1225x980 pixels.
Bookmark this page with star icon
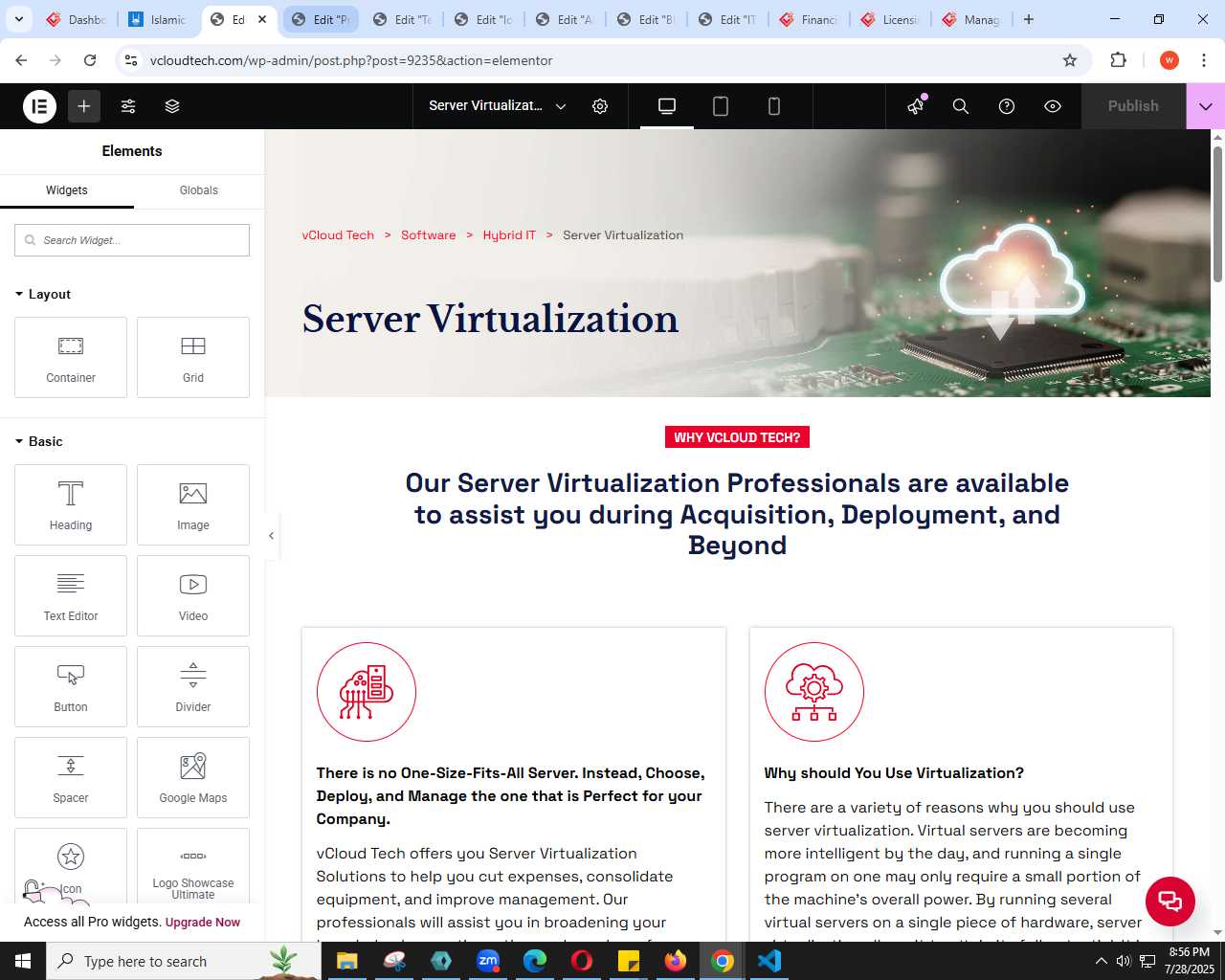click(1070, 60)
